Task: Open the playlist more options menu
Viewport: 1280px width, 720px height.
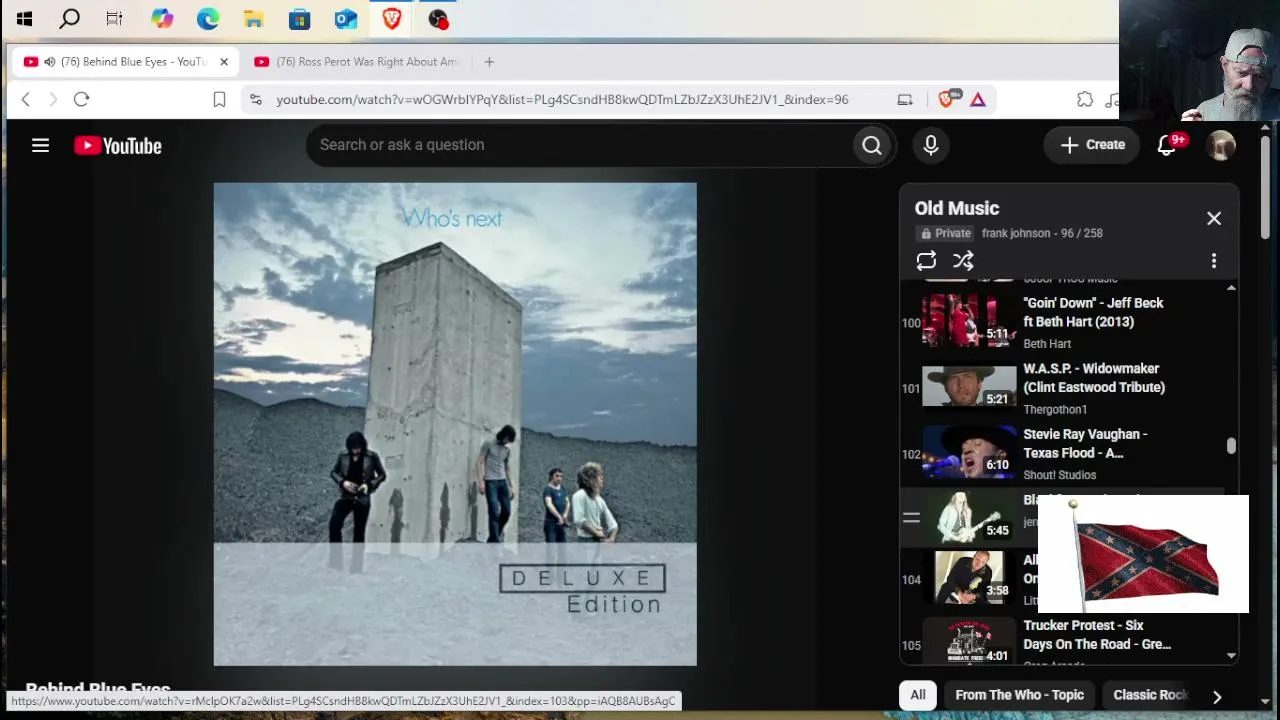Action: (x=1214, y=261)
